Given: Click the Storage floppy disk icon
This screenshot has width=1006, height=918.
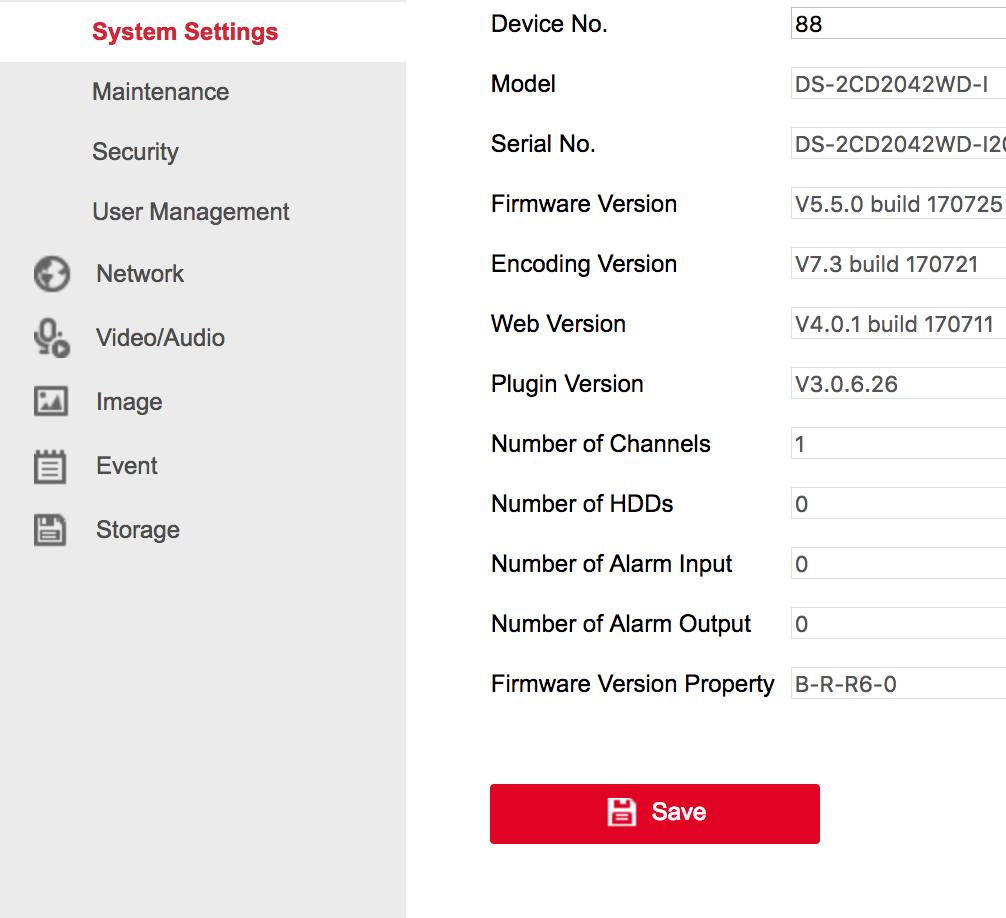Looking at the screenshot, I should tap(51, 530).
